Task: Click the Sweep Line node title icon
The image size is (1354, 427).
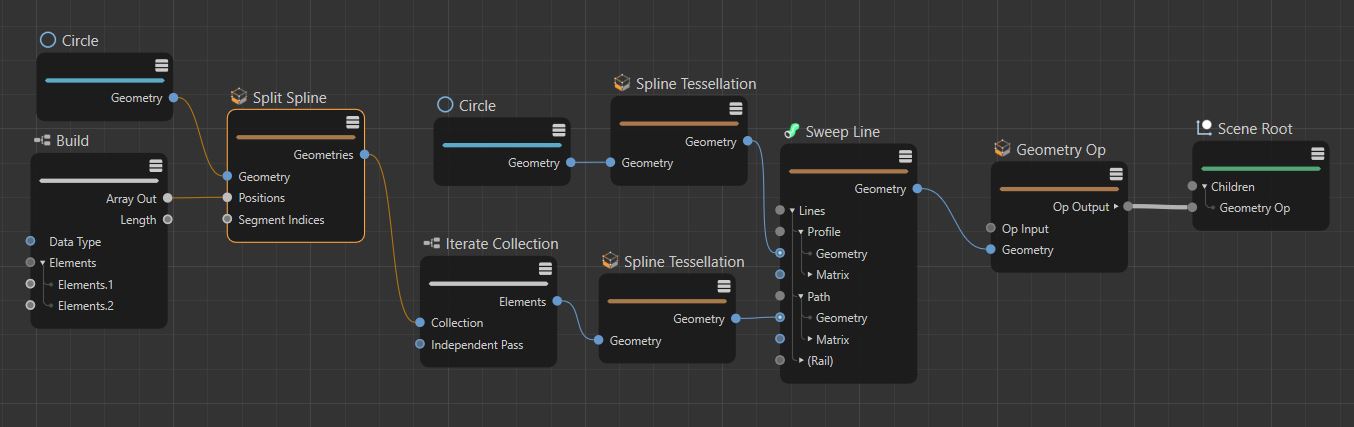Action: point(792,131)
